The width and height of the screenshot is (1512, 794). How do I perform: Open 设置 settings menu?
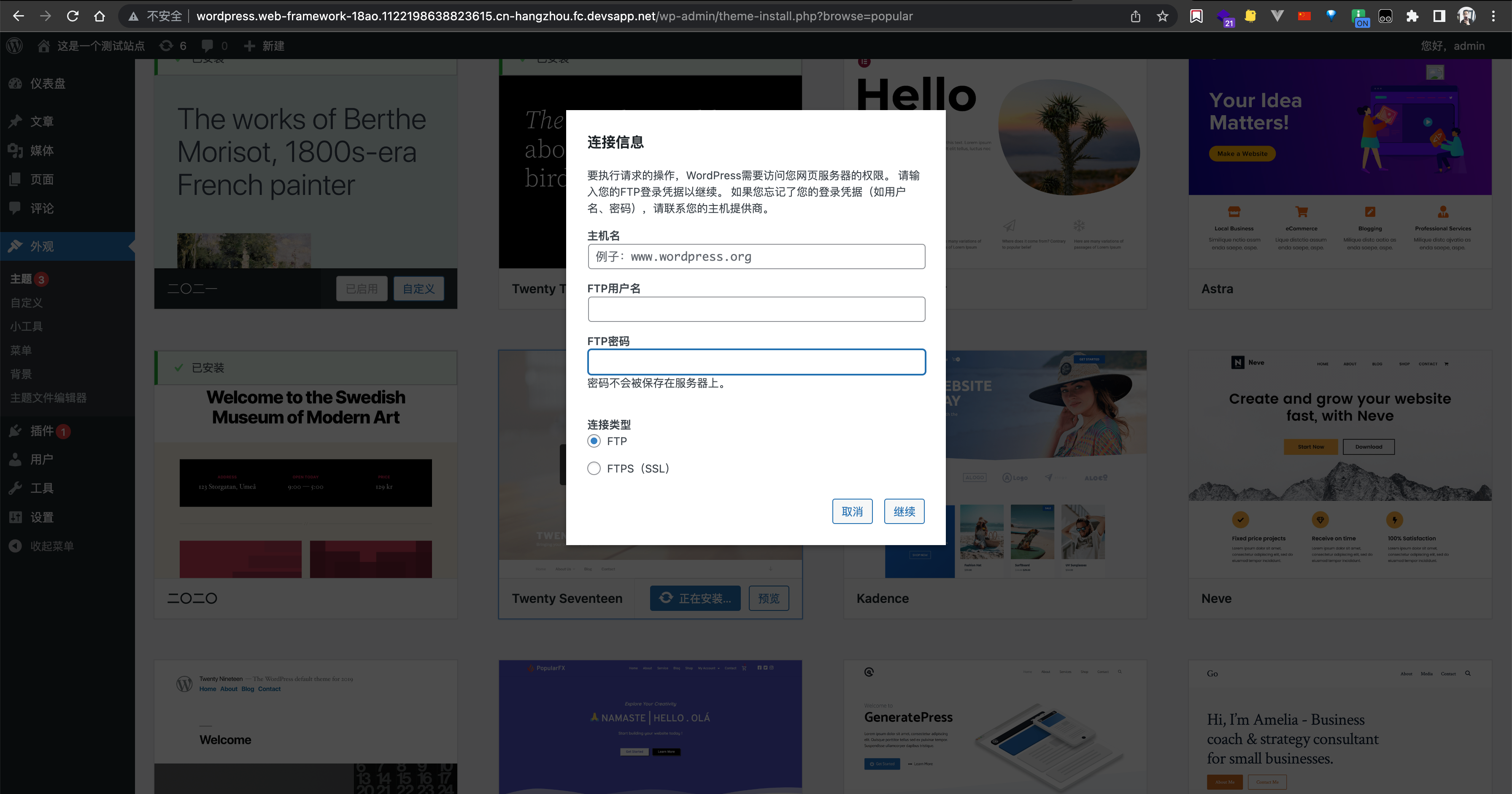coord(67,517)
